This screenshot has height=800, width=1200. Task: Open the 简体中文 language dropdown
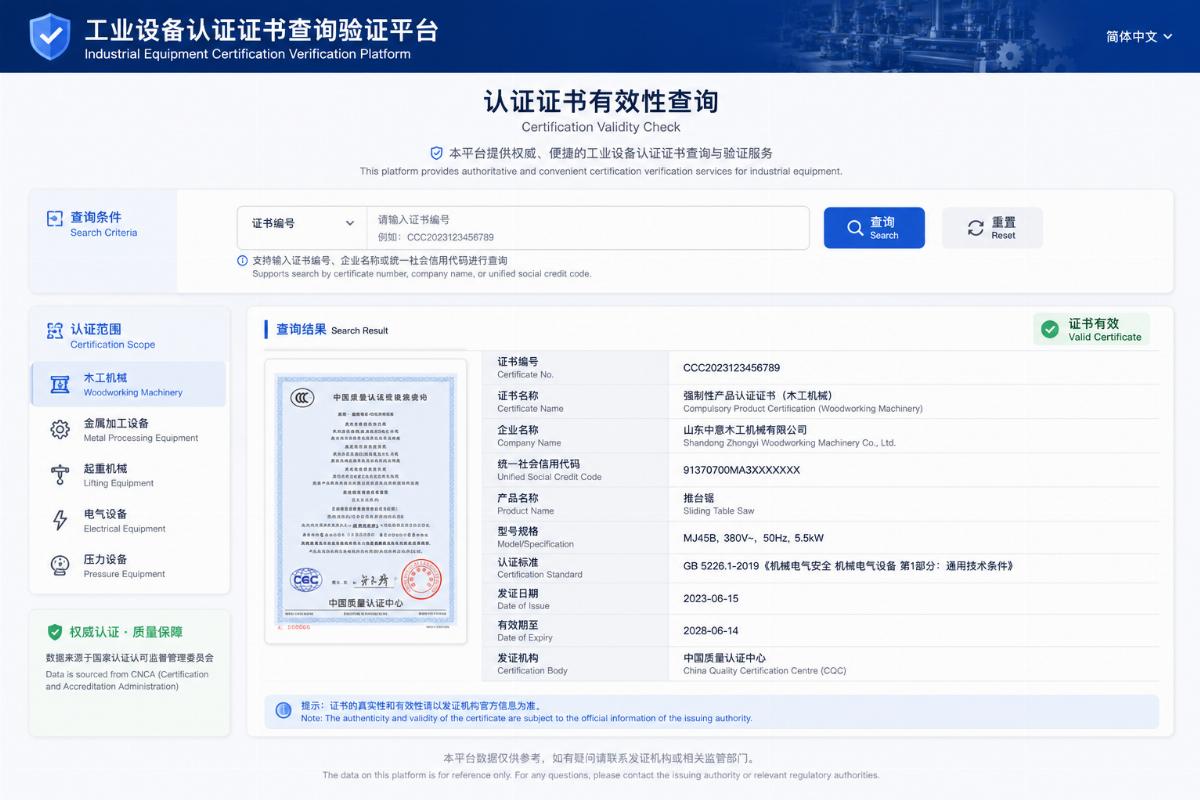pyautogui.click(x=1139, y=36)
